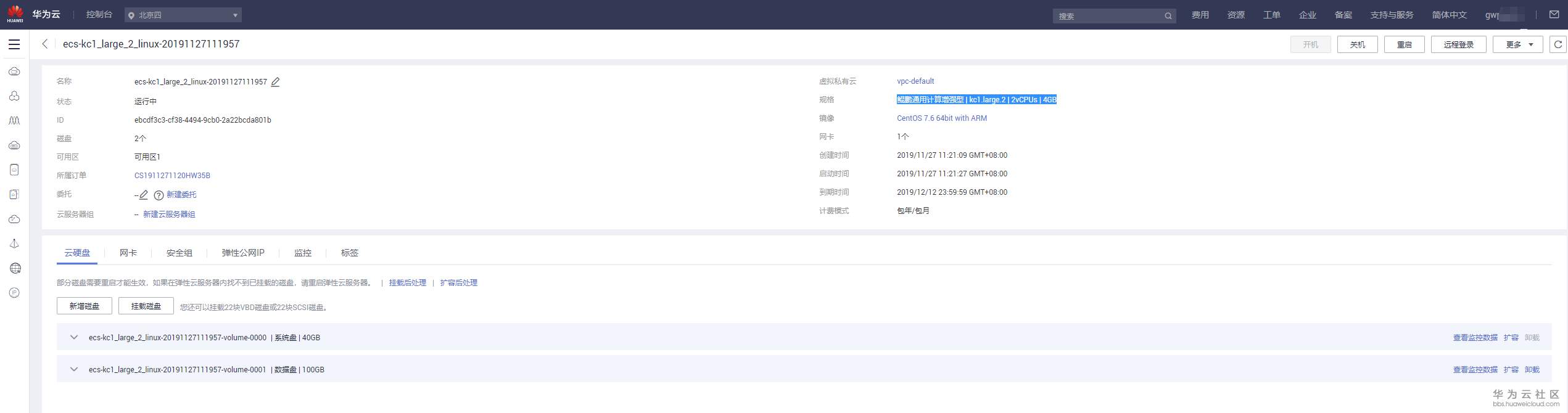Click 扩容 for volume-0001
1568x413 pixels.
(x=1511, y=370)
